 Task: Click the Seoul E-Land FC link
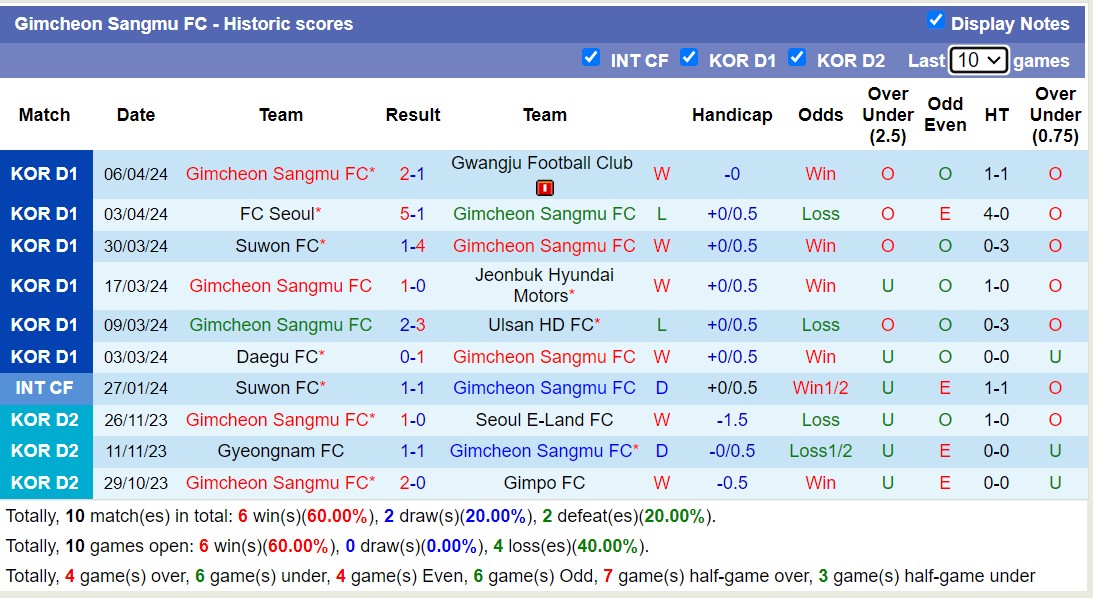click(544, 419)
